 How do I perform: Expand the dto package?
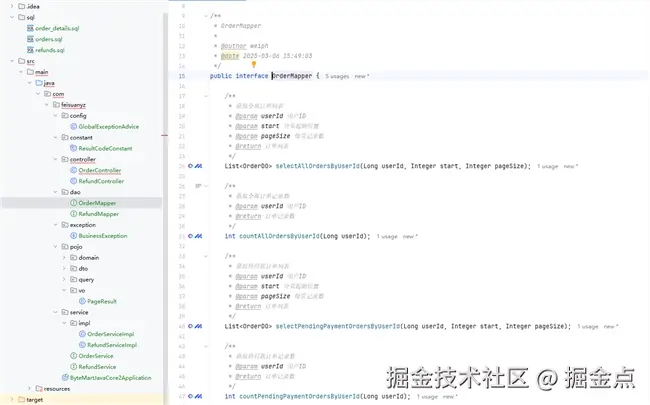coord(64,268)
